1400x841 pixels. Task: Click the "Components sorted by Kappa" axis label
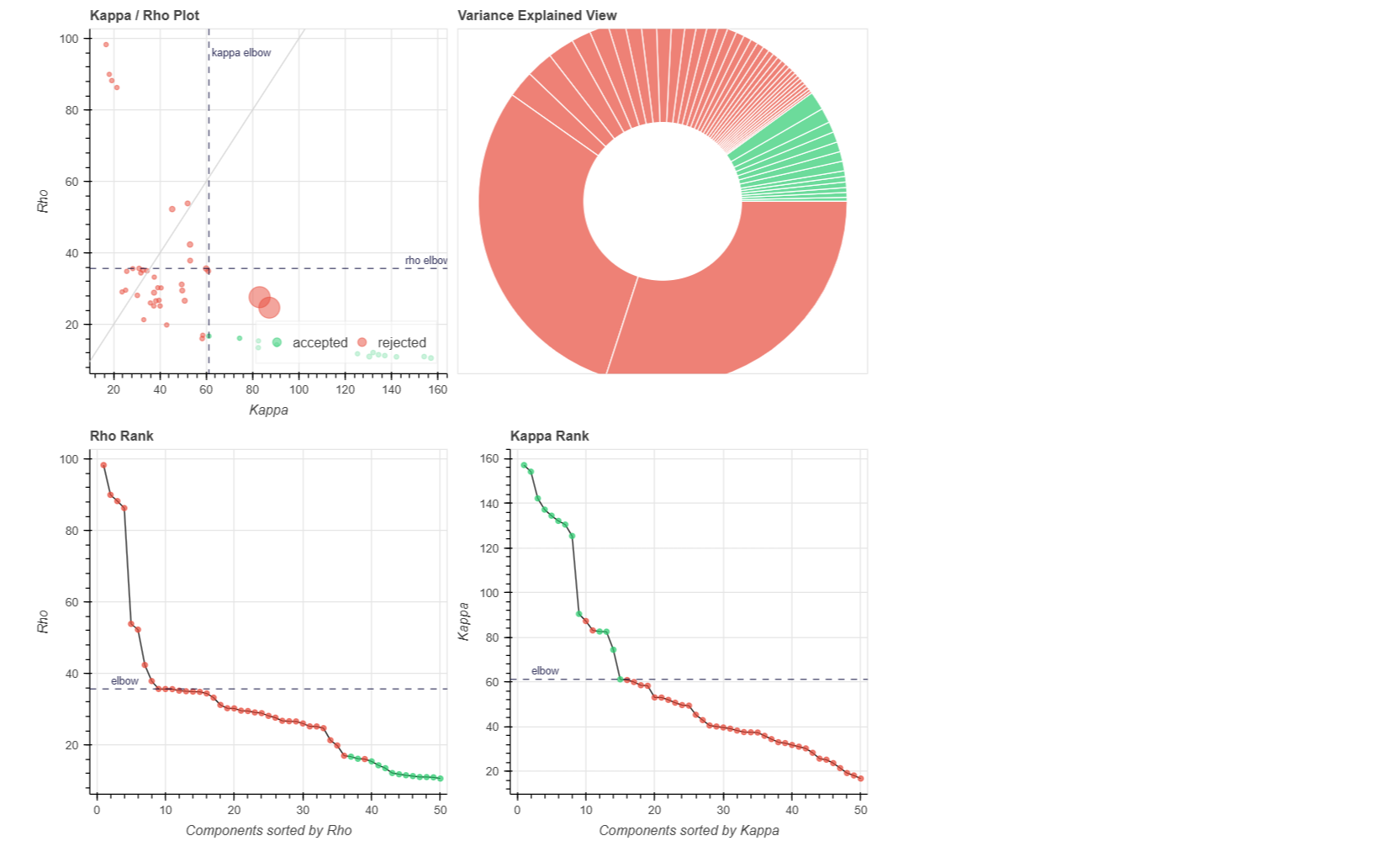click(689, 830)
